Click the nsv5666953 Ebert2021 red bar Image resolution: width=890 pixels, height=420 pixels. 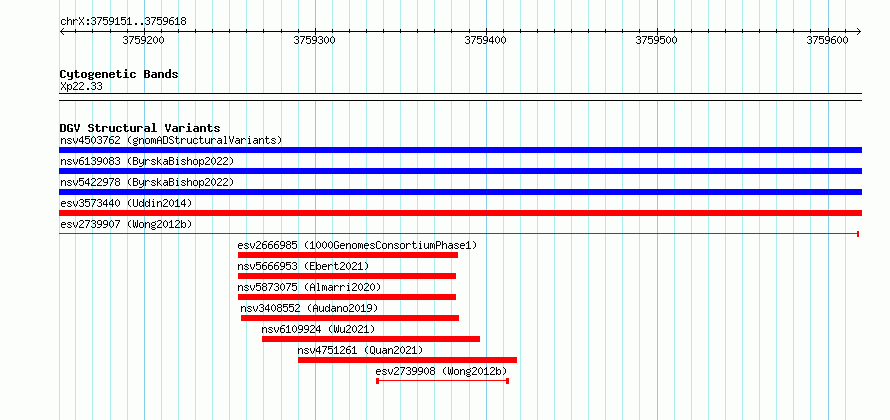tap(347, 276)
